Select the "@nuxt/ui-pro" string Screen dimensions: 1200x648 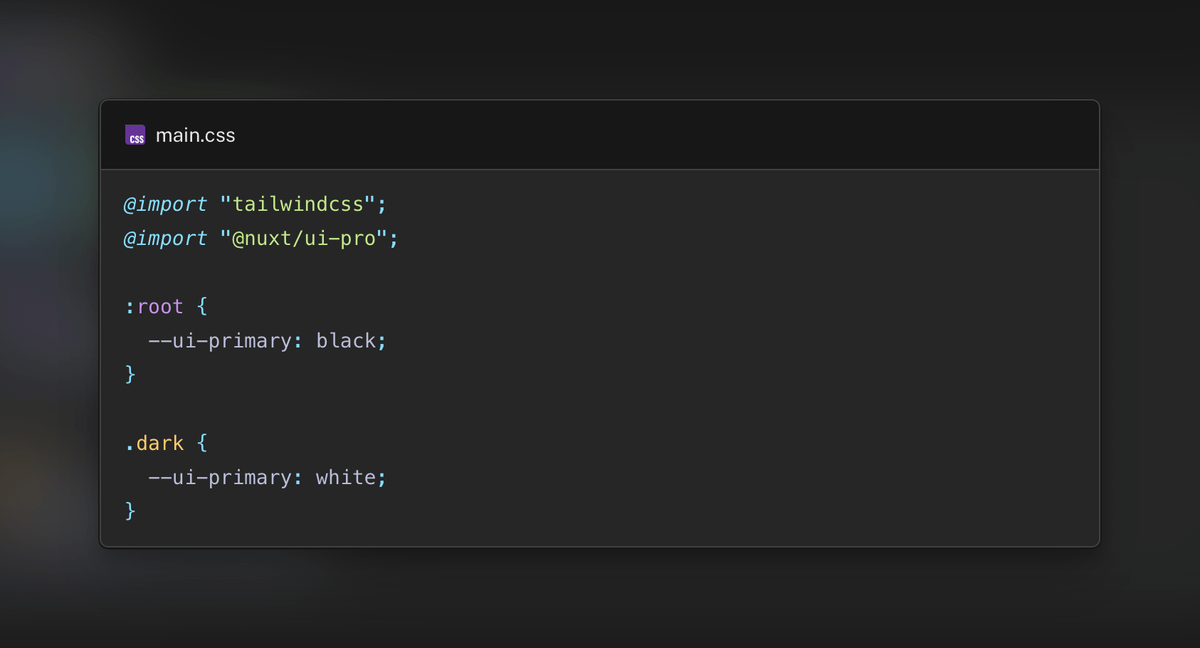303,239
